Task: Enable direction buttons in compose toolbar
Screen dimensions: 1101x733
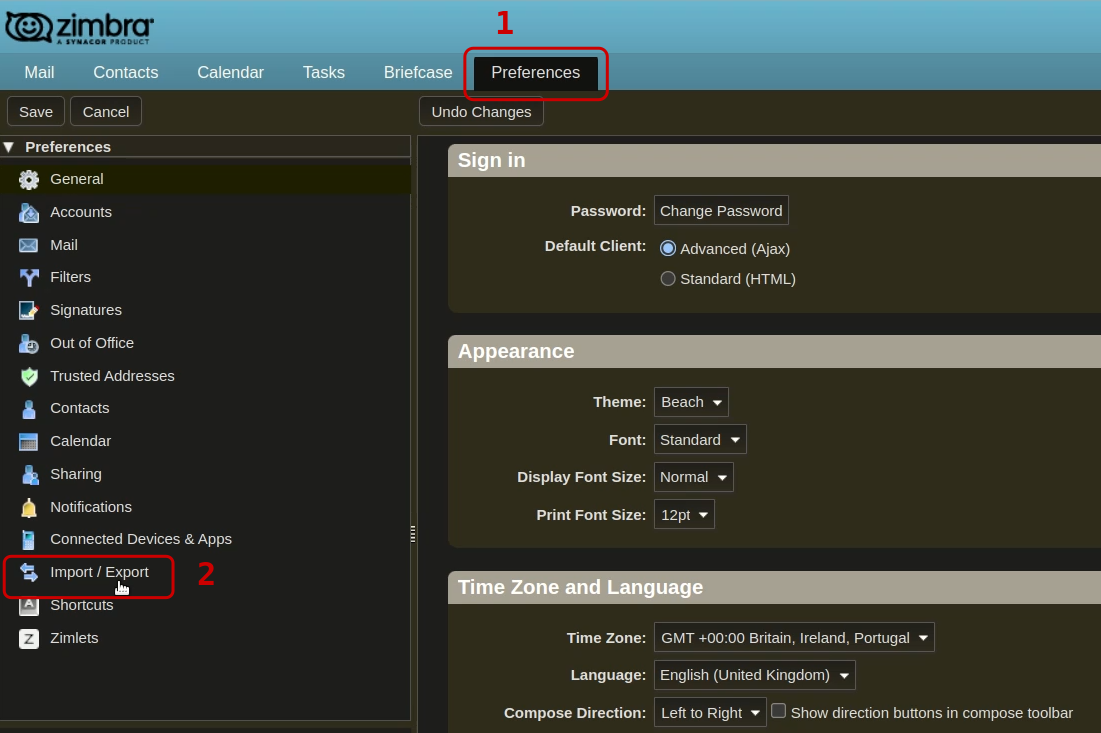Action: point(778,711)
